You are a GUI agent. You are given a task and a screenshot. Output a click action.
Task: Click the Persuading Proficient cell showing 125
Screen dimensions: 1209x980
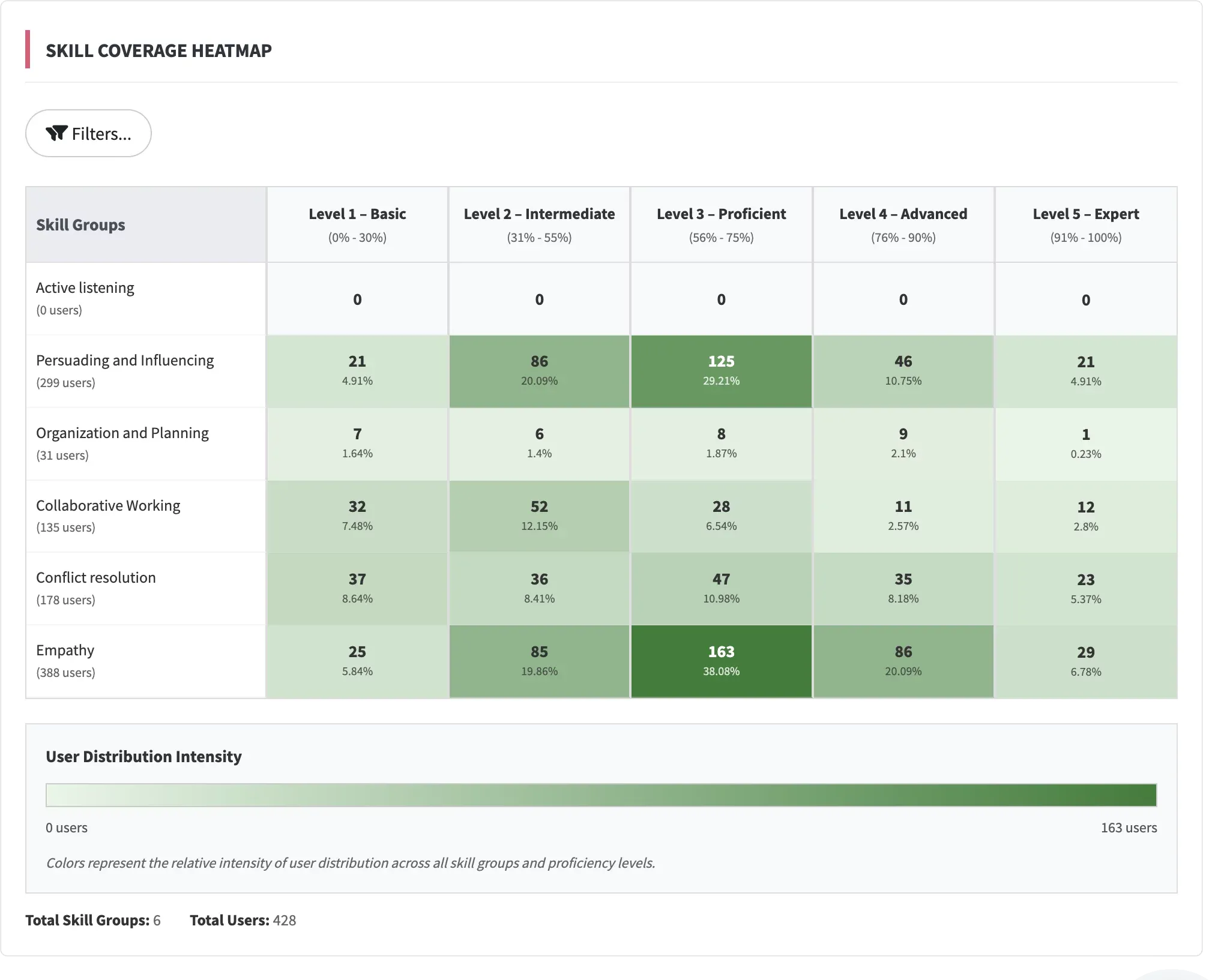[721, 371]
